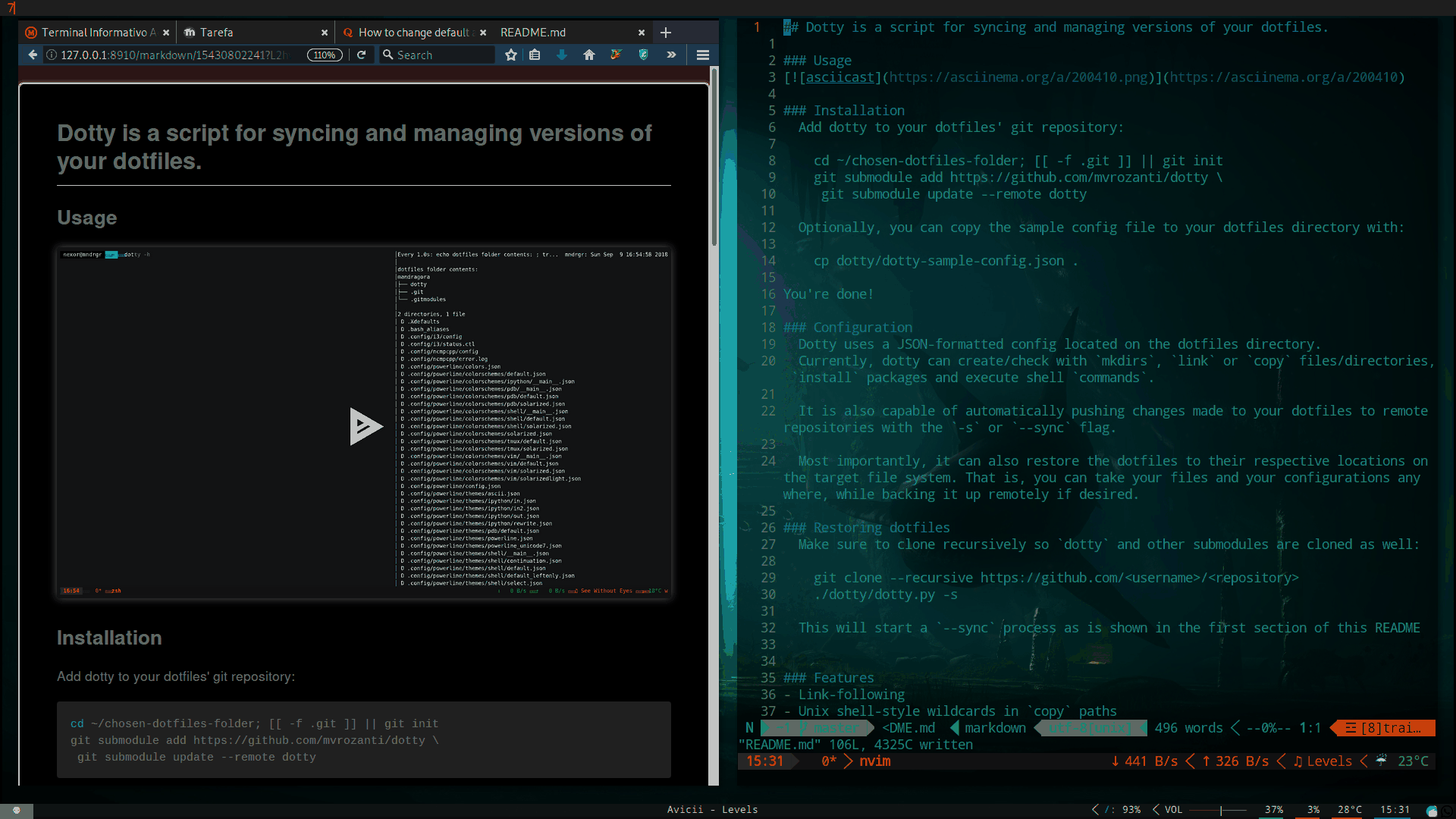Switch to the Tarefa tab
Screen dimensions: 1456x819
[x=217, y=33]
